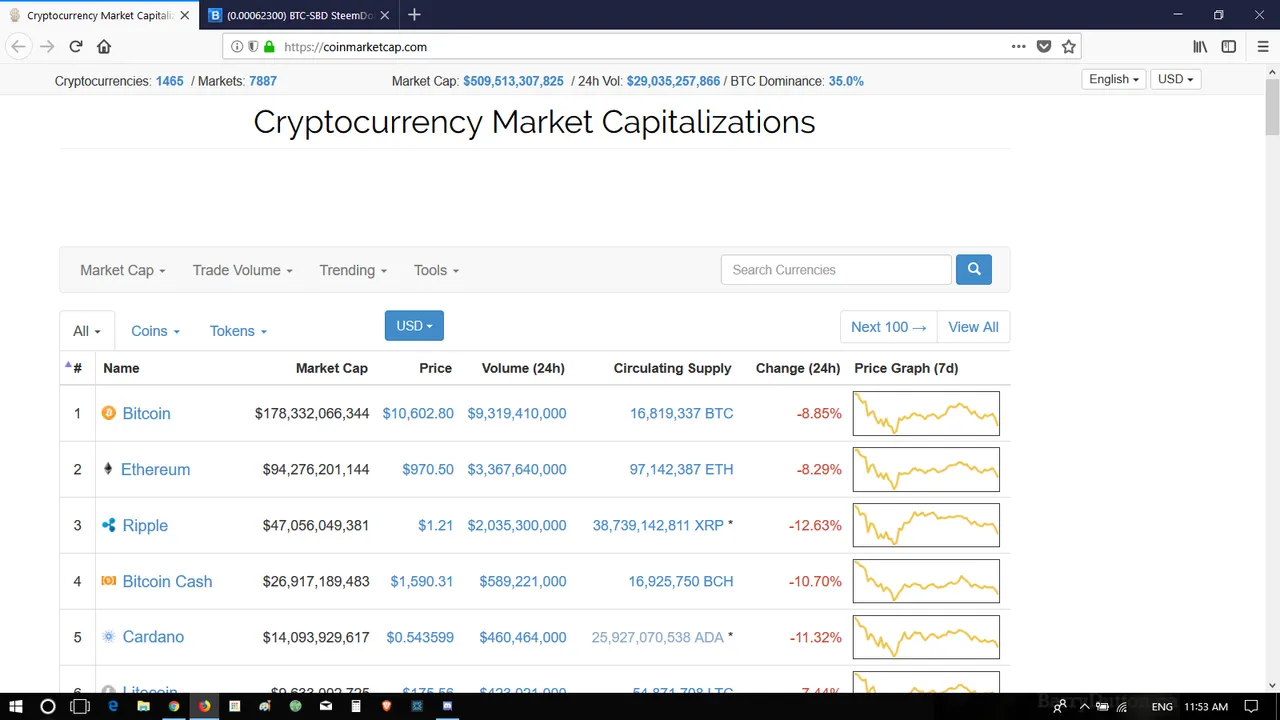The height and width of the screenshot is (720, 1280).
Task: Open Cortana search circle
Action: [x=48, y=706]
